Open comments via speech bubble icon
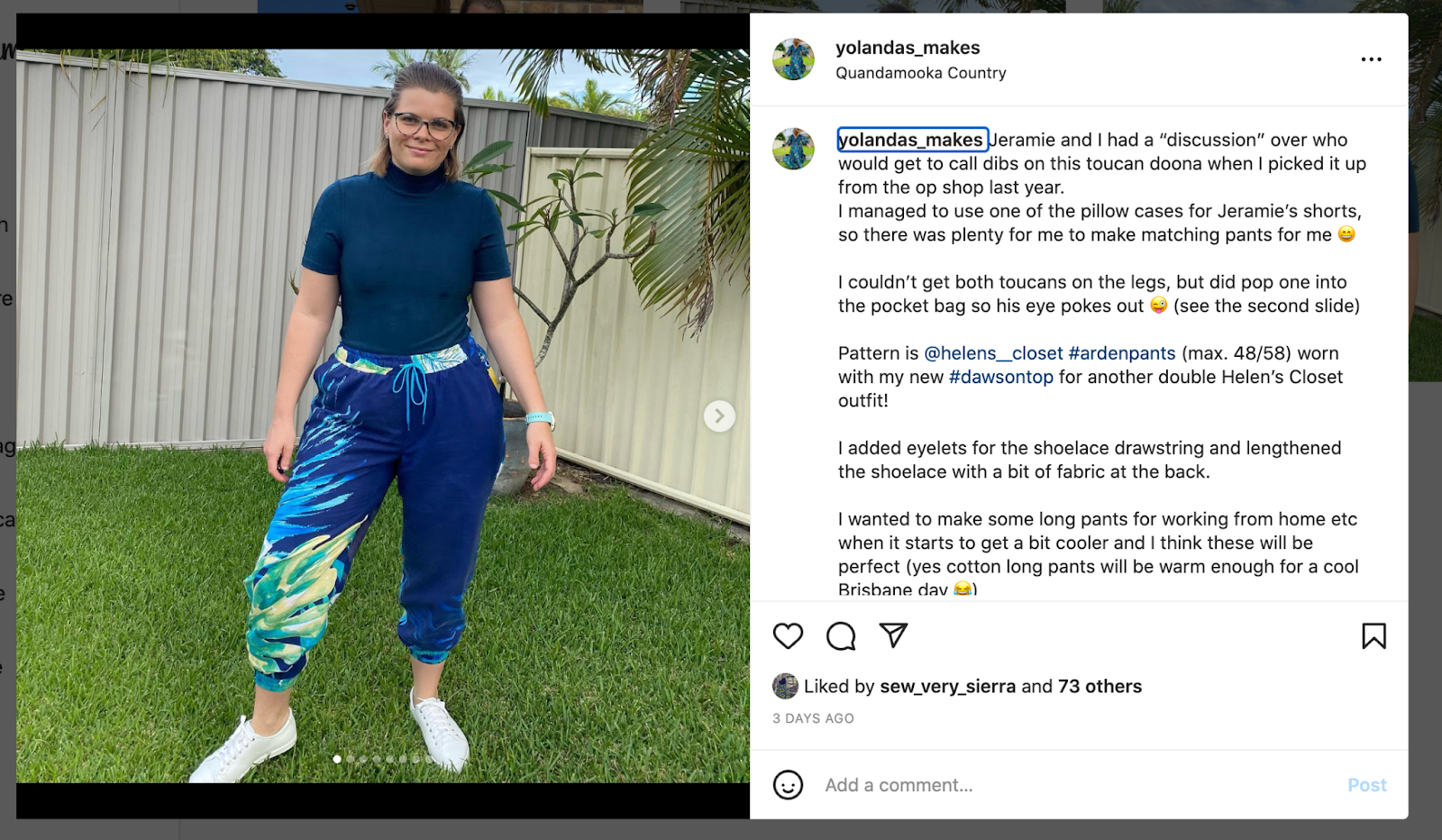The height and width of the screenshot is (840, 1442). pyautogui.click(x=841, y=636)
